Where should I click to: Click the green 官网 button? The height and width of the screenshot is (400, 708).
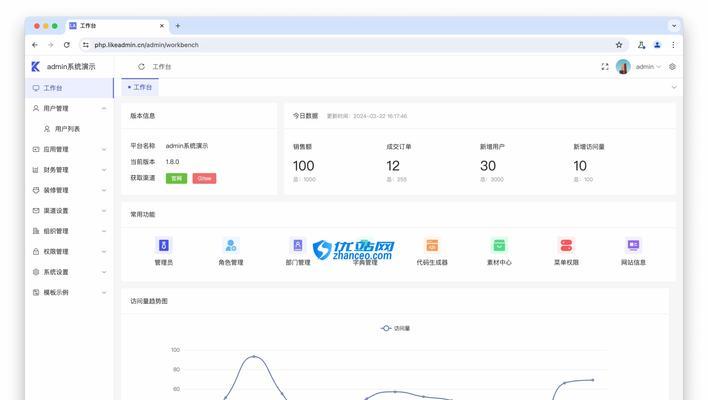coord(176,178)
